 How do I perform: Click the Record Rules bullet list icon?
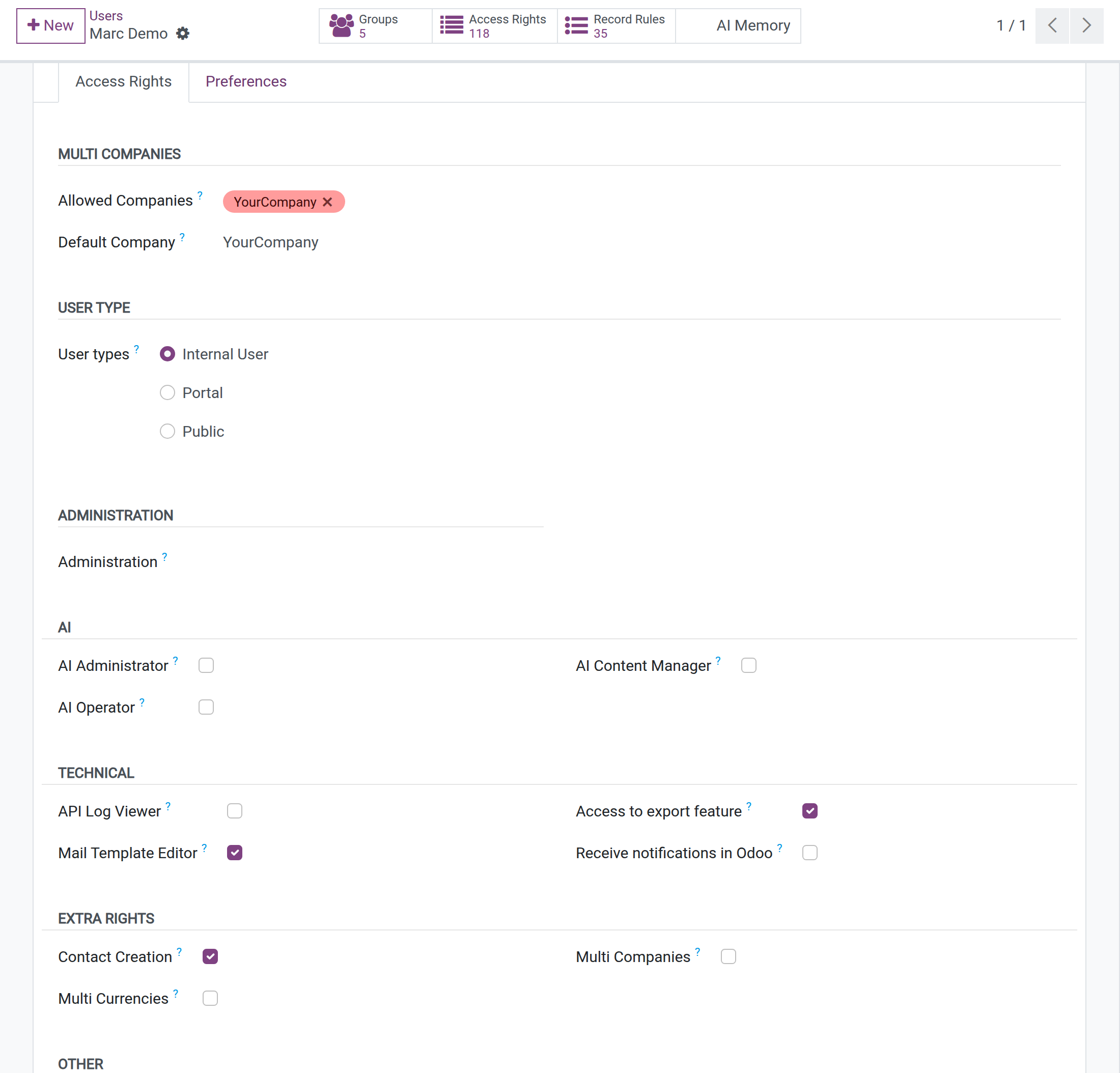pos(576,26)
